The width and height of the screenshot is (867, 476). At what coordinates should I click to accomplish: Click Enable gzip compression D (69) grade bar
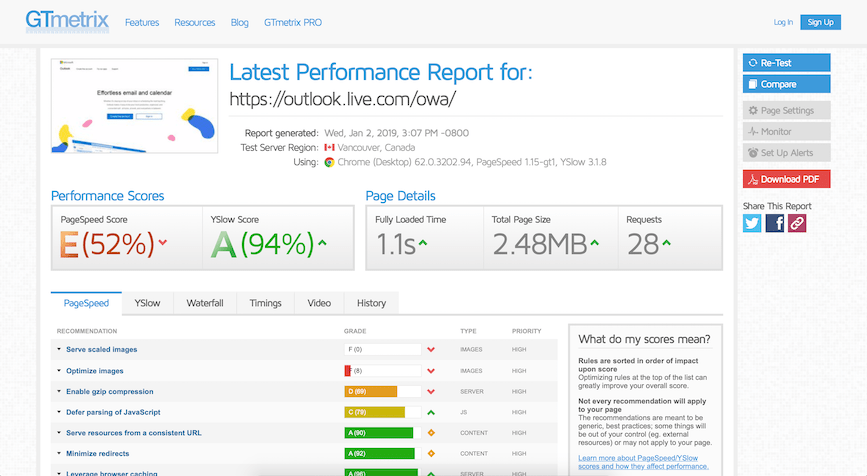383,391
